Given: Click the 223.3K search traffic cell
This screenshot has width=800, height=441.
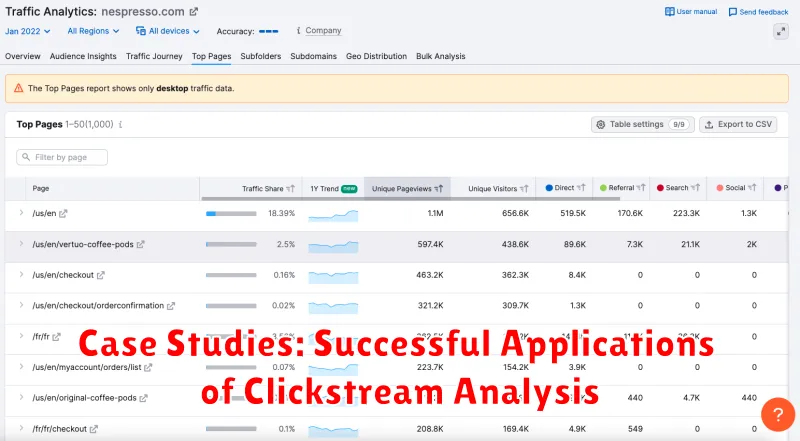Looking at the screenshot, I should (686, 213).
